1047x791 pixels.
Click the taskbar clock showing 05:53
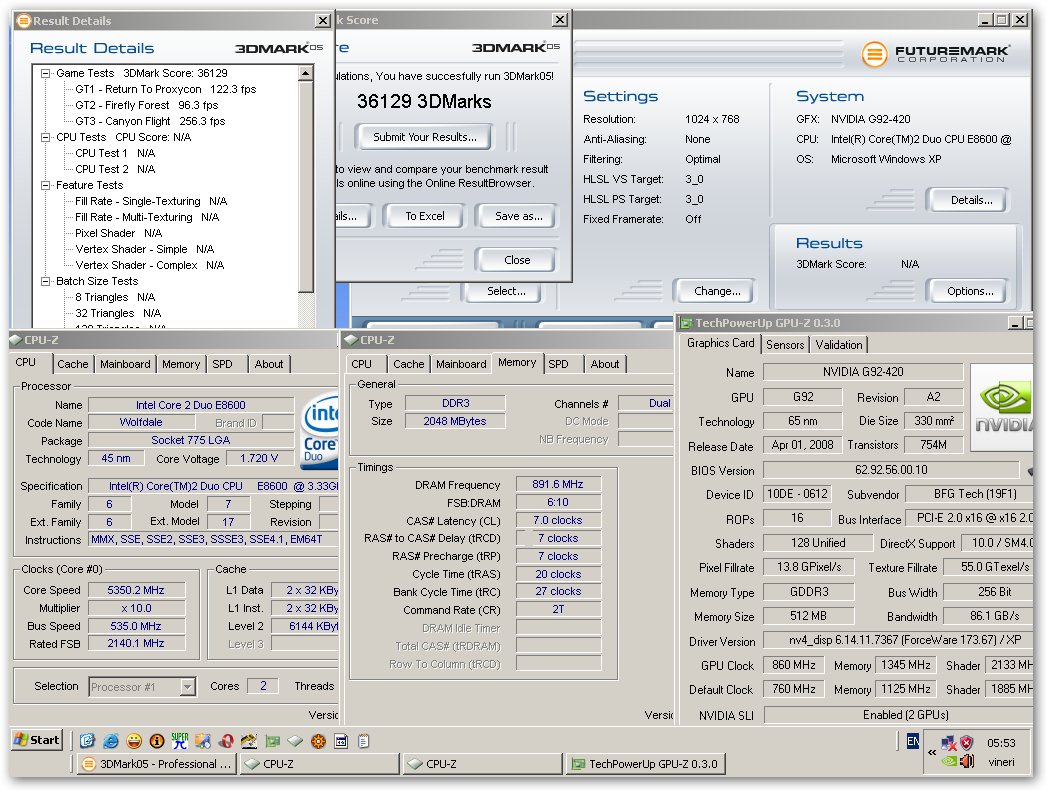point(1000,743)
